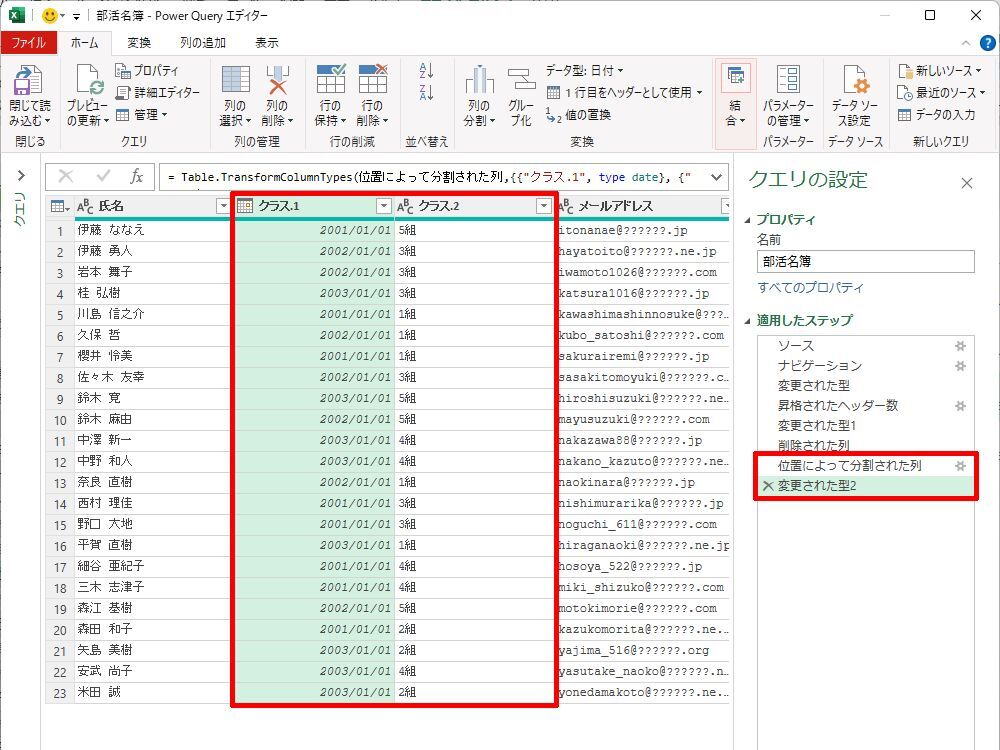Click the 列の削除 (Remove Columns) icon

(277, 82)
